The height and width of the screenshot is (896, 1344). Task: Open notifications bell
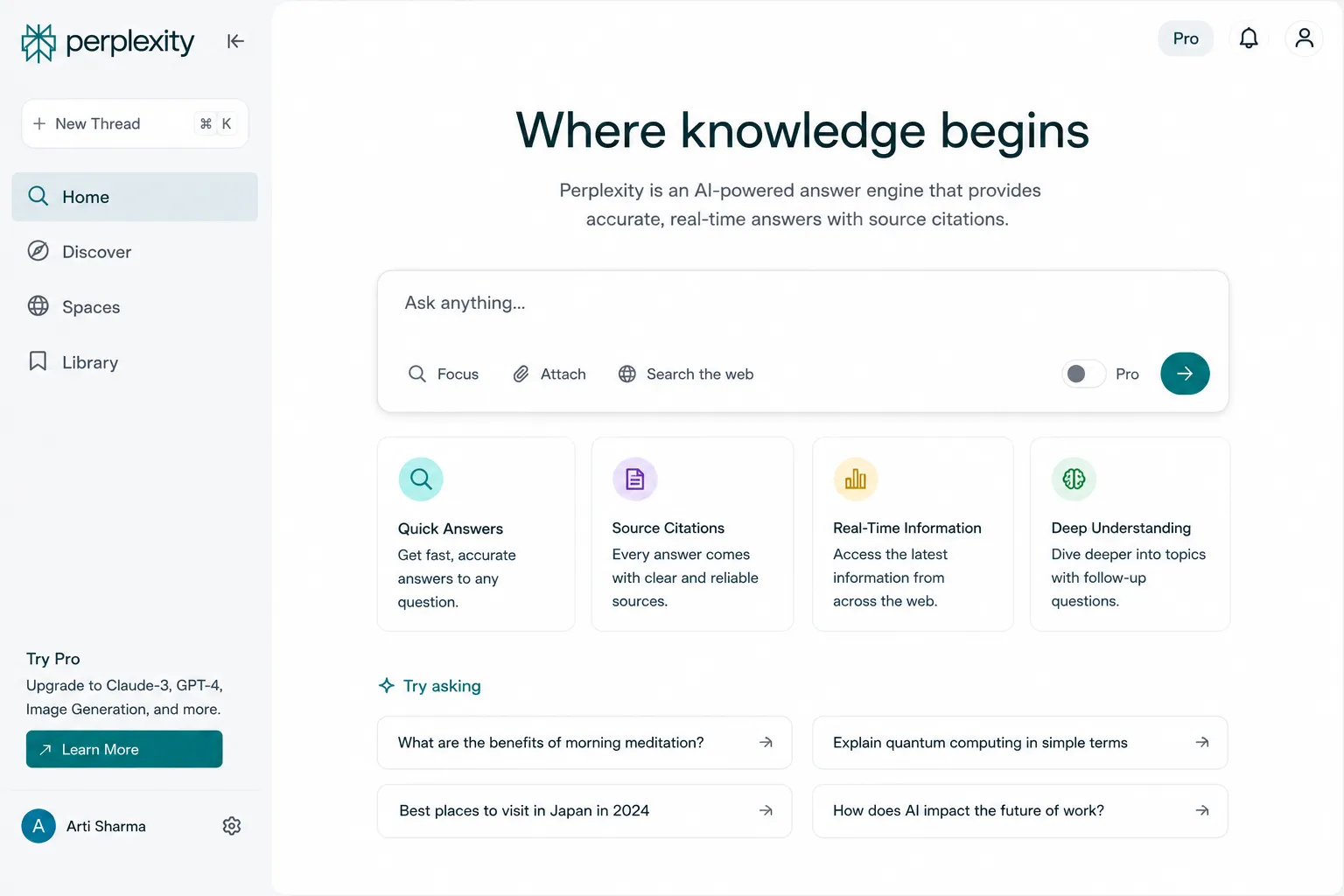click(1249, 38)
